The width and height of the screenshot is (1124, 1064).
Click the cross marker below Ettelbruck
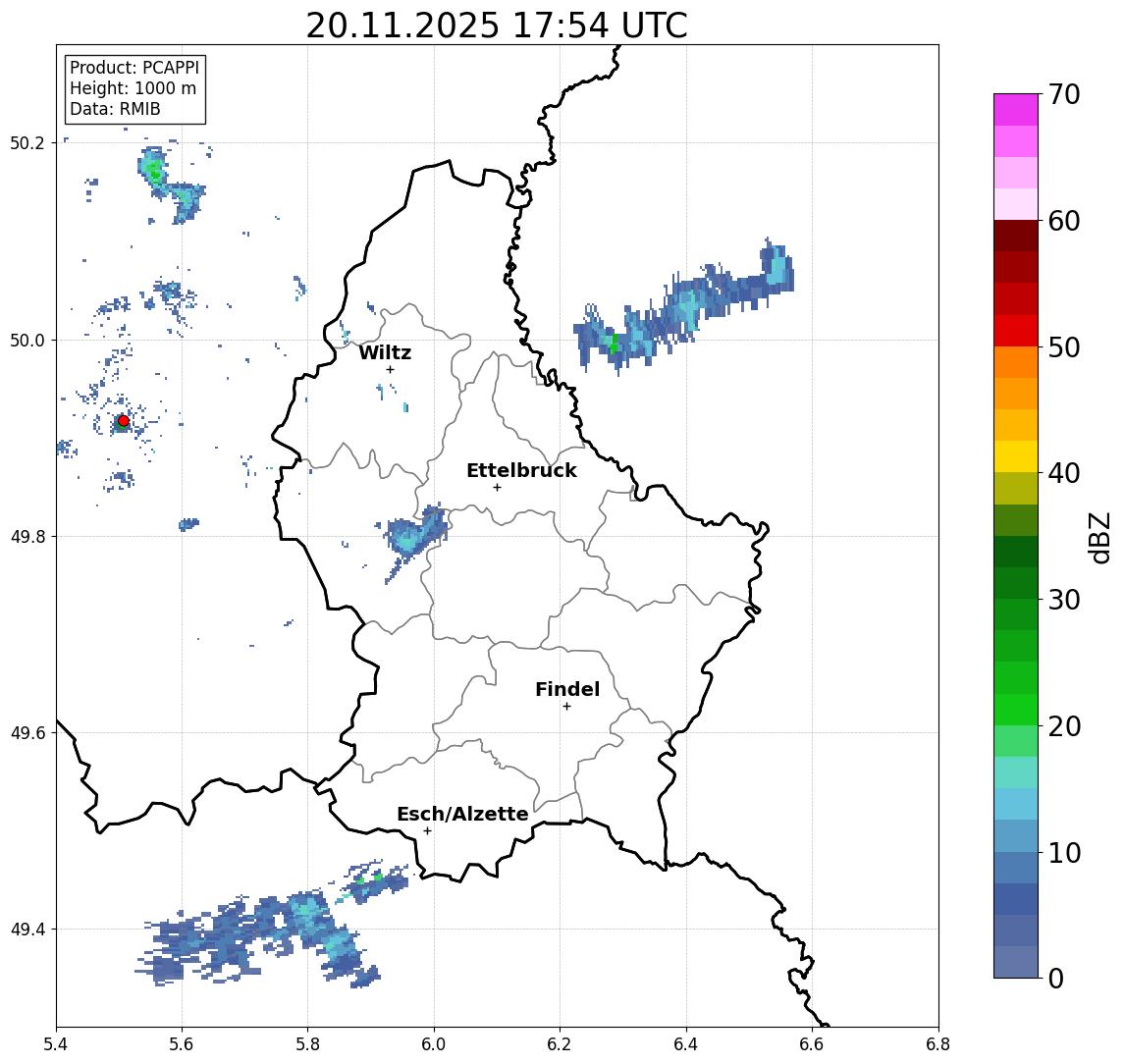(497, 488)
